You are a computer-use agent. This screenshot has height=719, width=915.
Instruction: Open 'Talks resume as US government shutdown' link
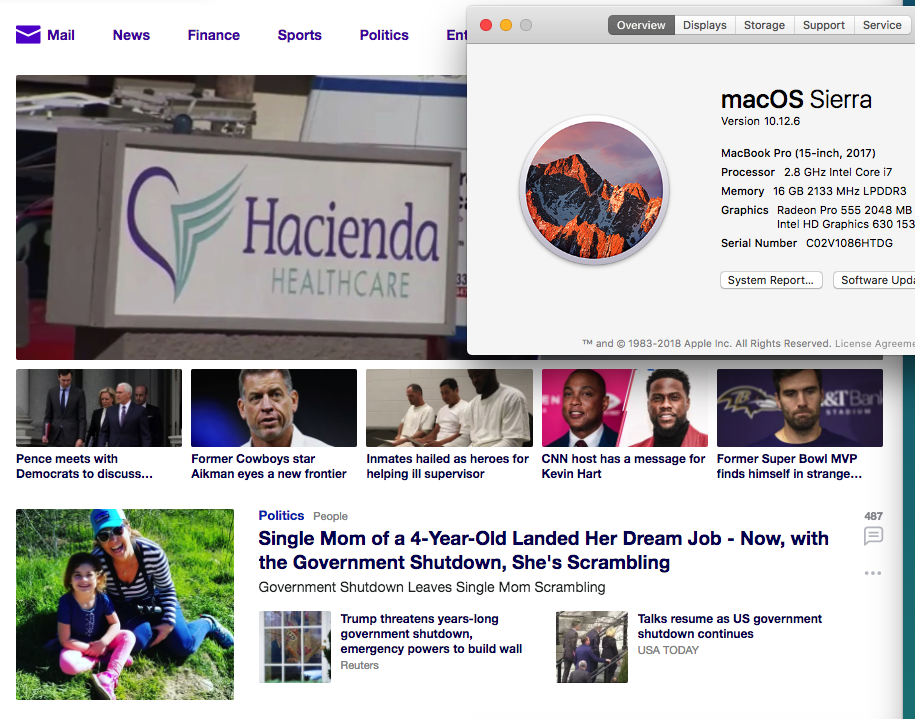pos(729,626)
